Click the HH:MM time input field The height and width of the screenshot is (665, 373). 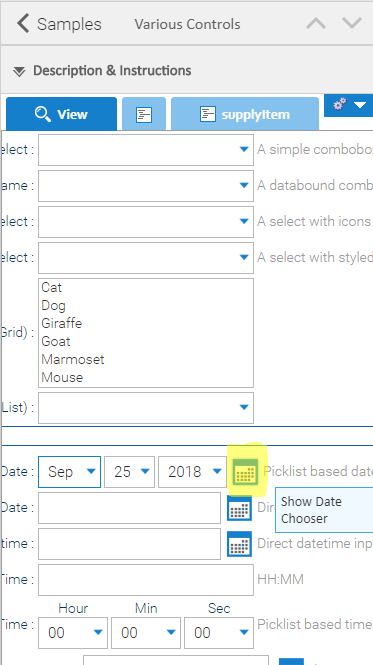point(146,580)
